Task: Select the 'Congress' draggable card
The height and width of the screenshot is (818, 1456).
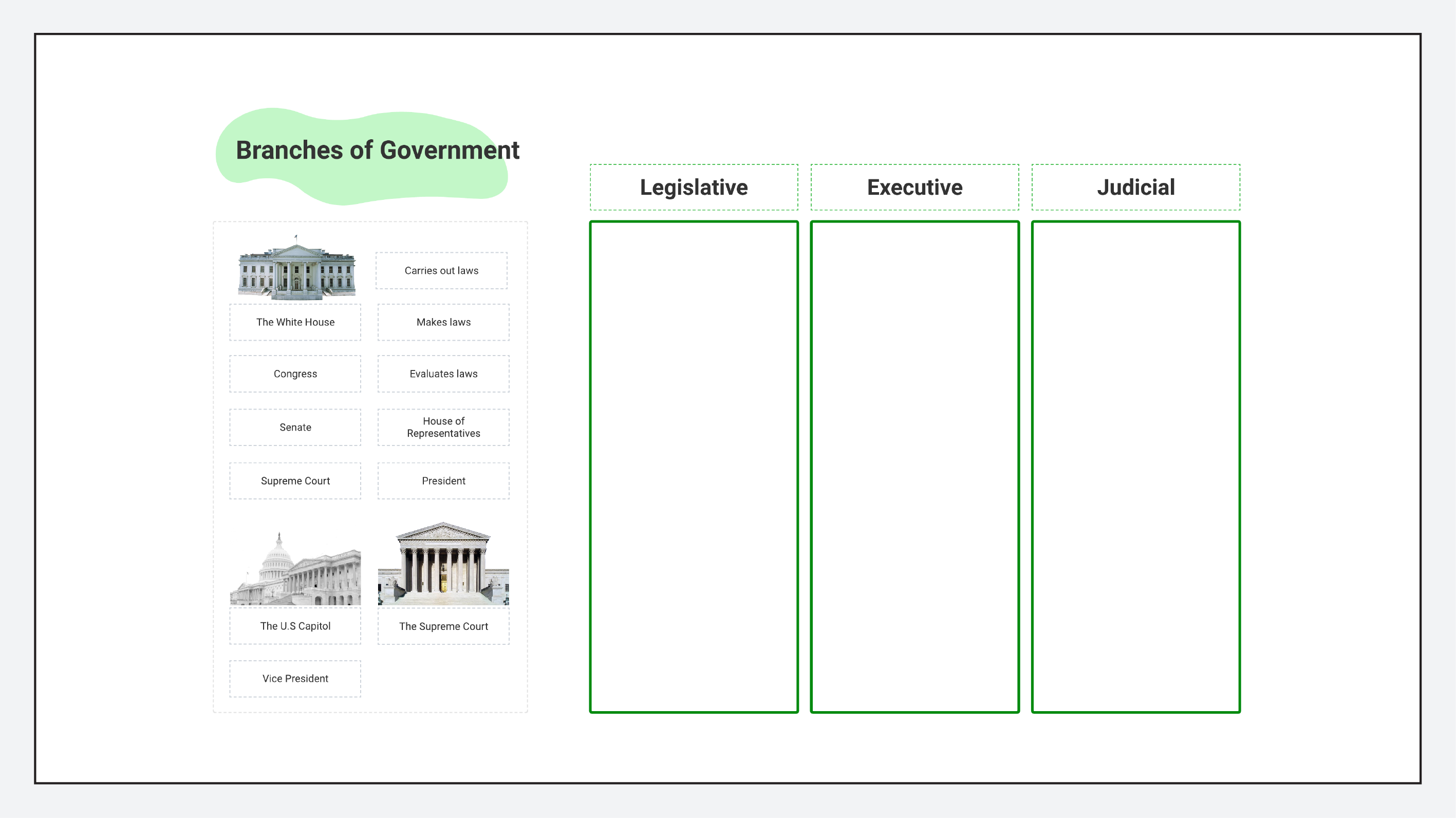Action: (294, 373)
